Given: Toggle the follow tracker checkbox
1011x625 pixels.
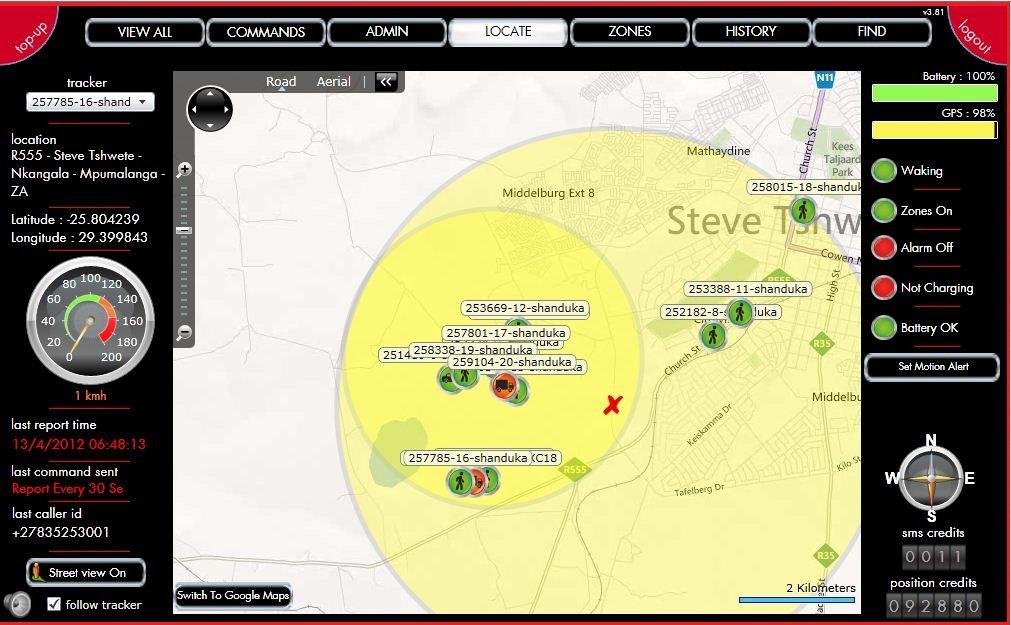Looking at the screenshot, I should (54, 604).
